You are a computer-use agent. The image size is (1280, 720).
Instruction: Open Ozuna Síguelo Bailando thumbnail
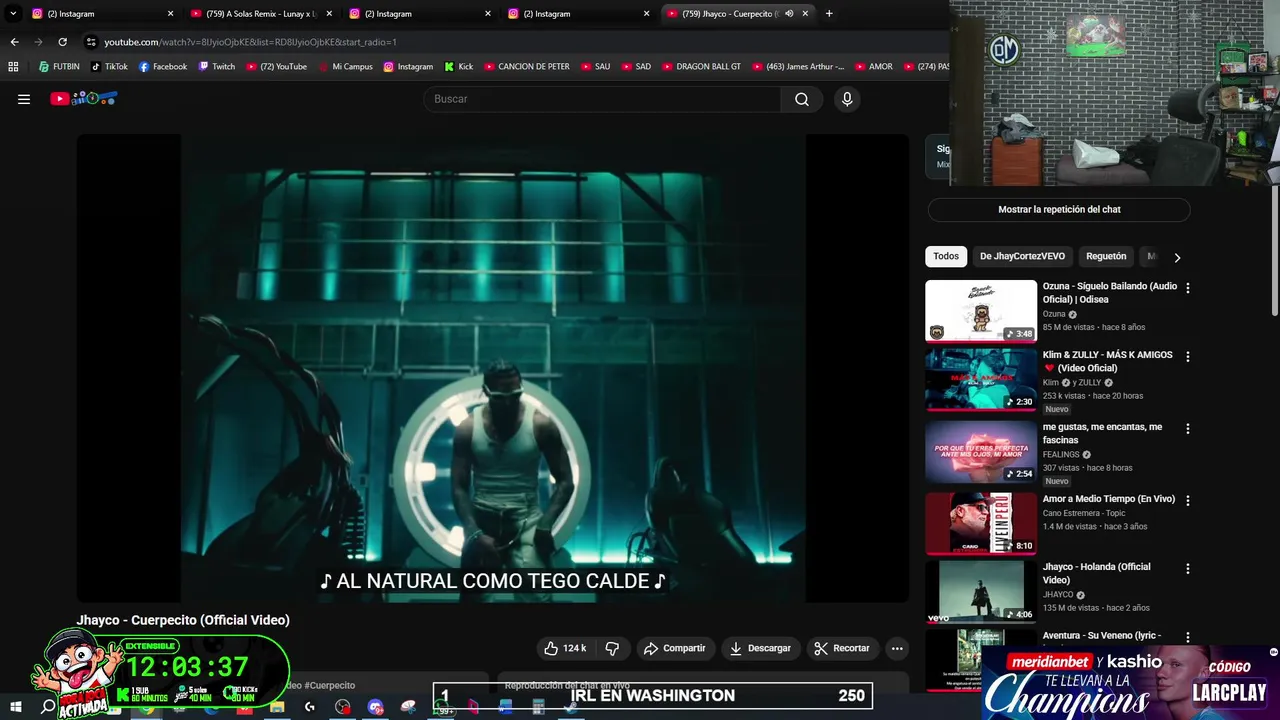pyautogui.click(x=981, y=311)
